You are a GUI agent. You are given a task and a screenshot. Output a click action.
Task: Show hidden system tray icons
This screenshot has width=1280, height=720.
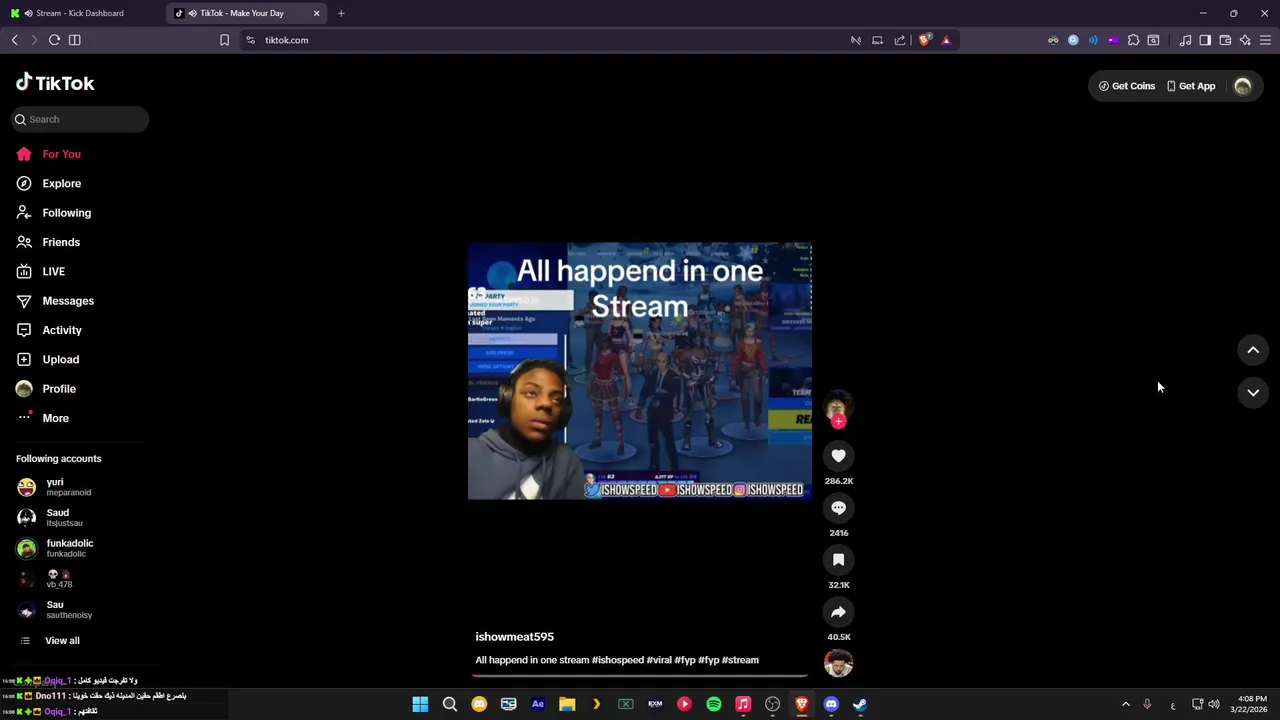coord(1125,704)
